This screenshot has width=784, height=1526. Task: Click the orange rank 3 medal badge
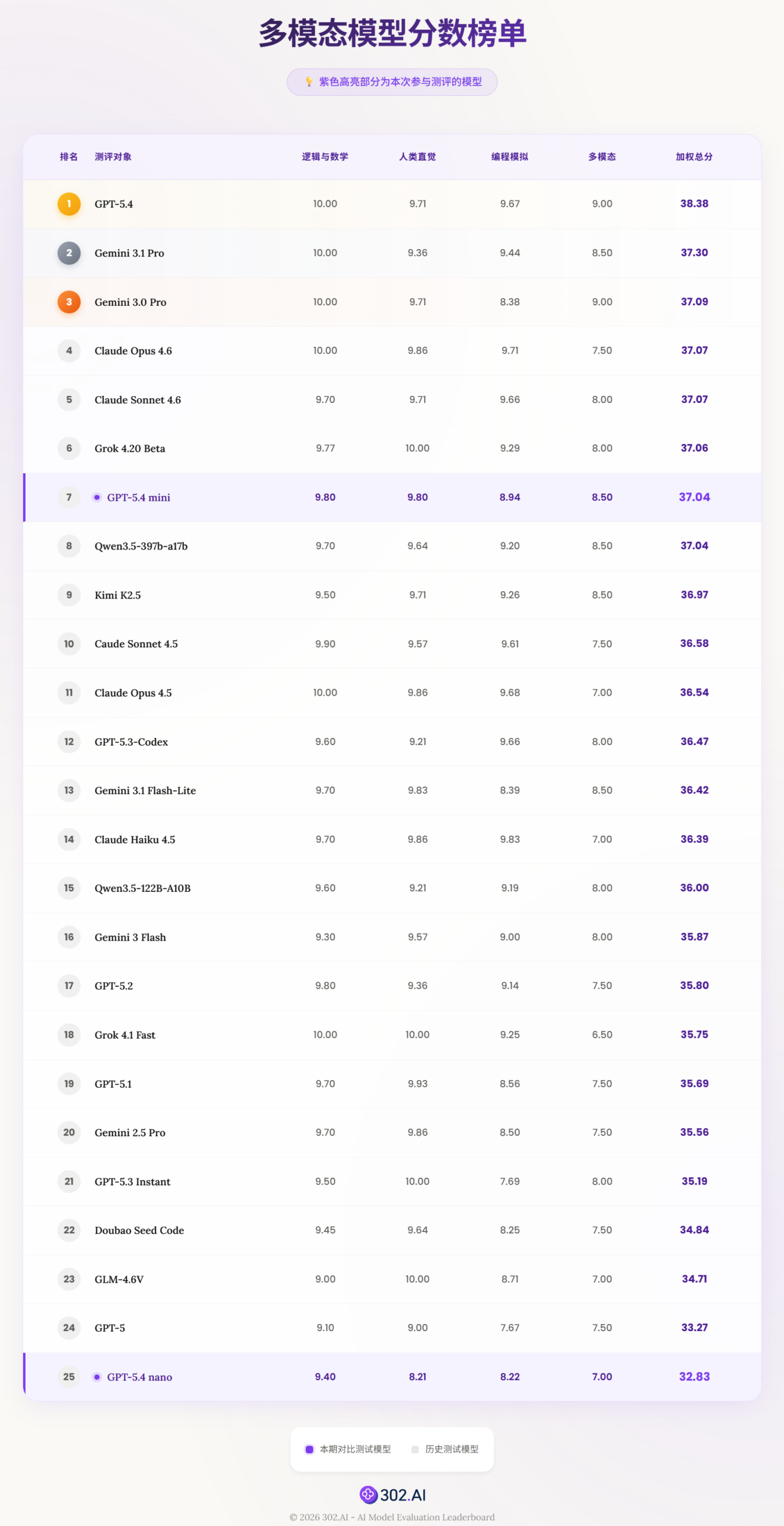[69, 302]
